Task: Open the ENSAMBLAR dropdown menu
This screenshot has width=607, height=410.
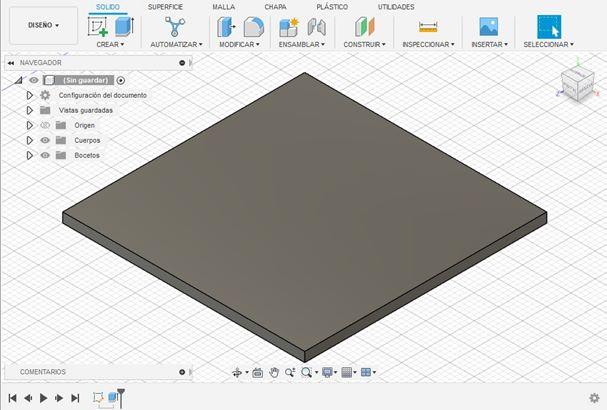Action: [302, 45]
